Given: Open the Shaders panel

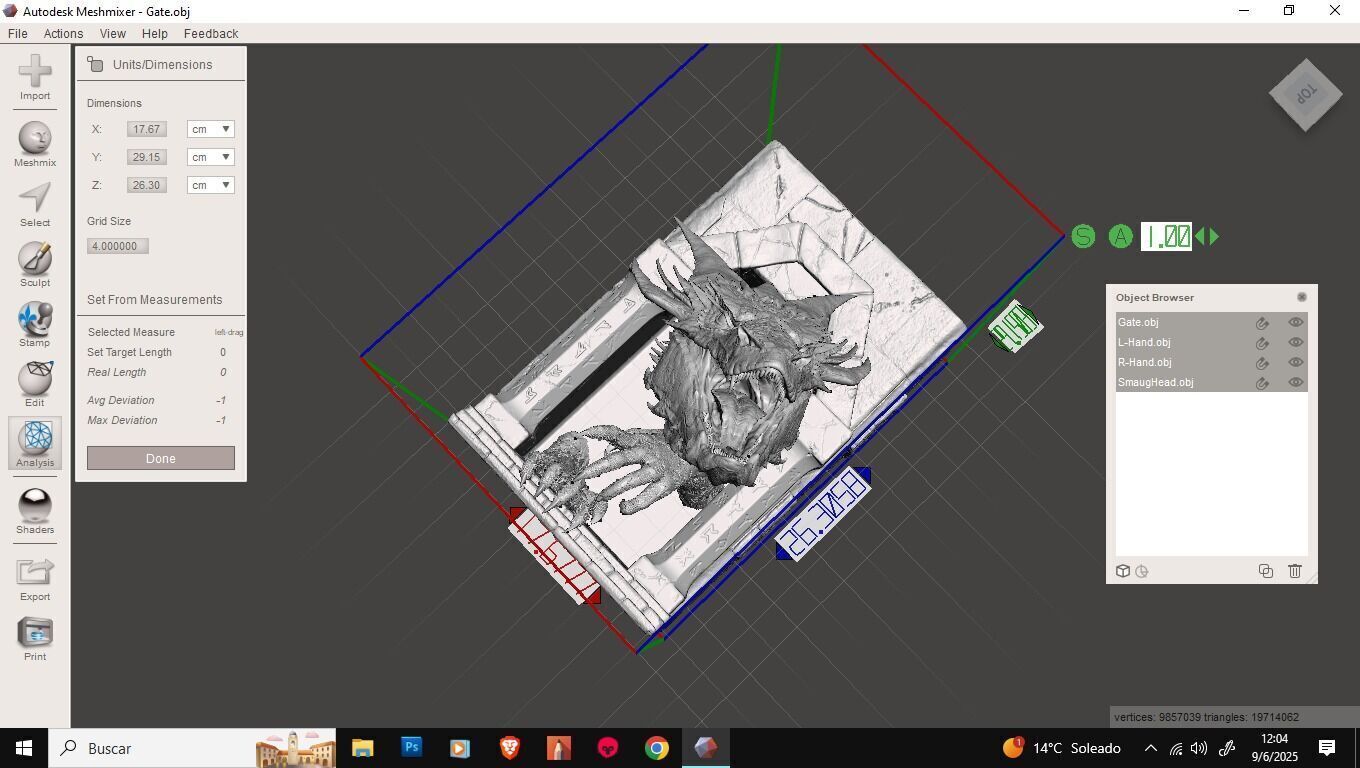Looking at the screenshot, I should (x=35, y=512).
